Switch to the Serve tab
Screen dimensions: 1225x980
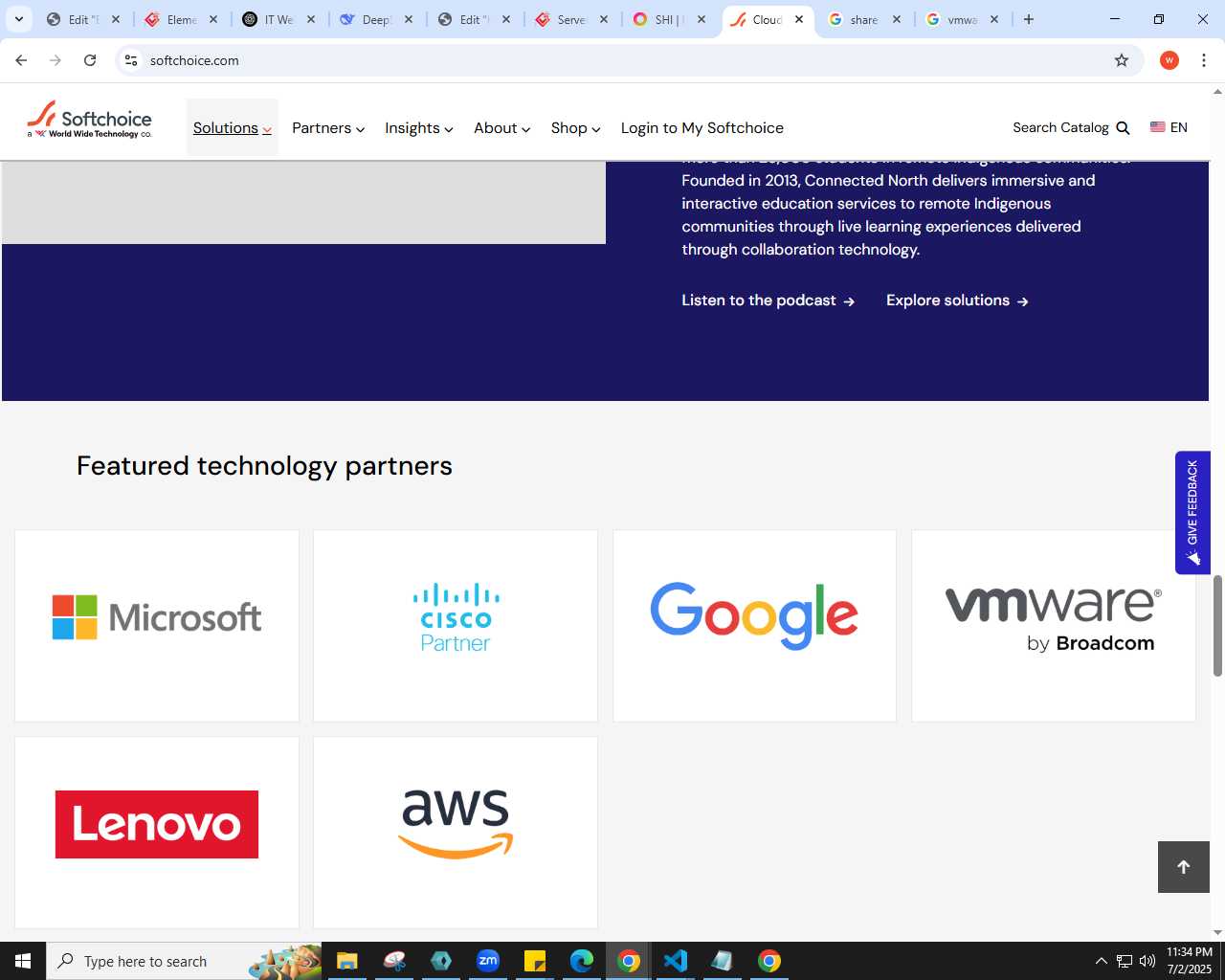click(572, 19)
